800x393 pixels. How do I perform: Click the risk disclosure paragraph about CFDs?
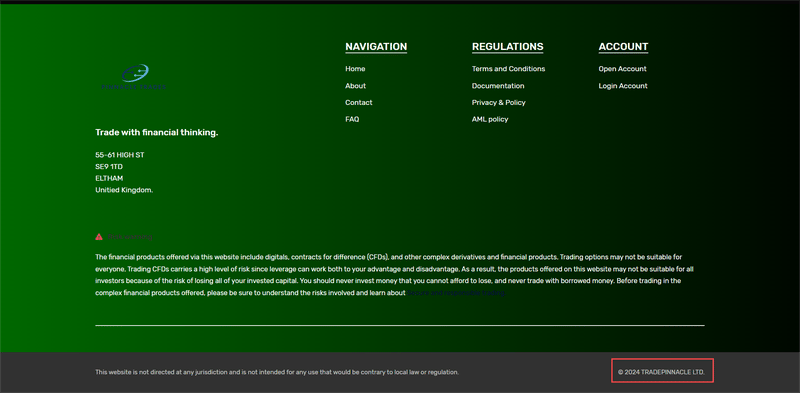pyautogui.click(x=394, y=275)
